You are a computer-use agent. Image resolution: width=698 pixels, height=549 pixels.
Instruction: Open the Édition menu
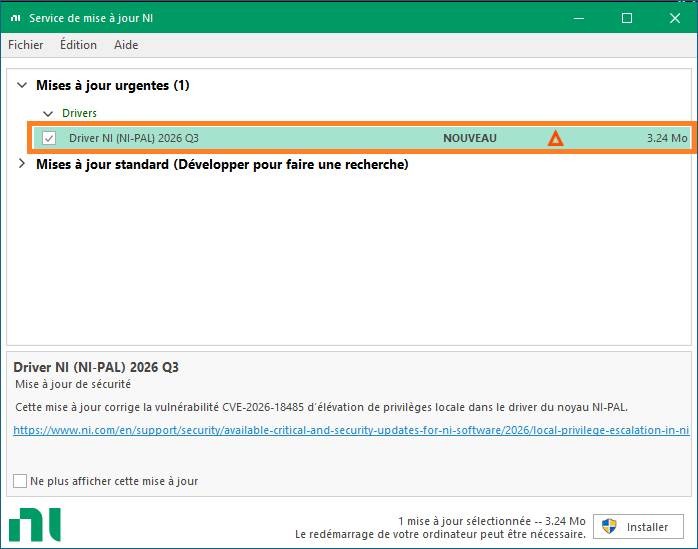(78, 45)
